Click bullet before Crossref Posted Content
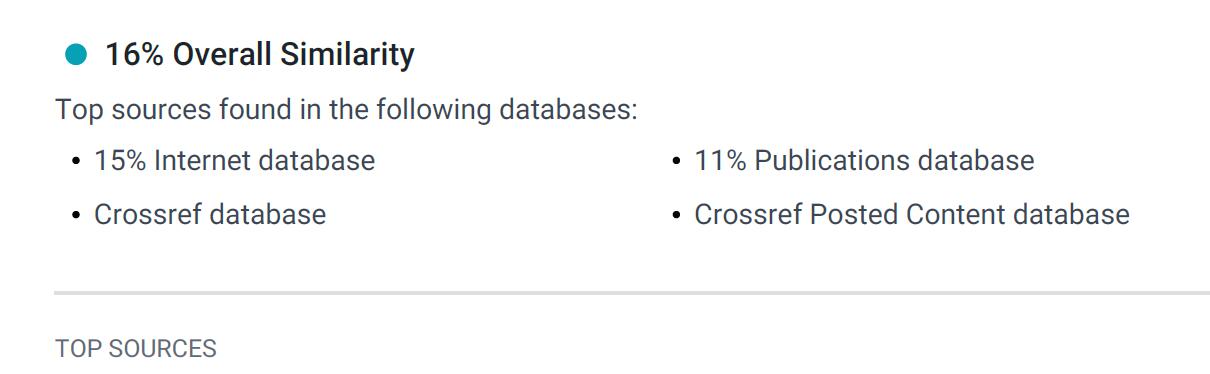 677,215
